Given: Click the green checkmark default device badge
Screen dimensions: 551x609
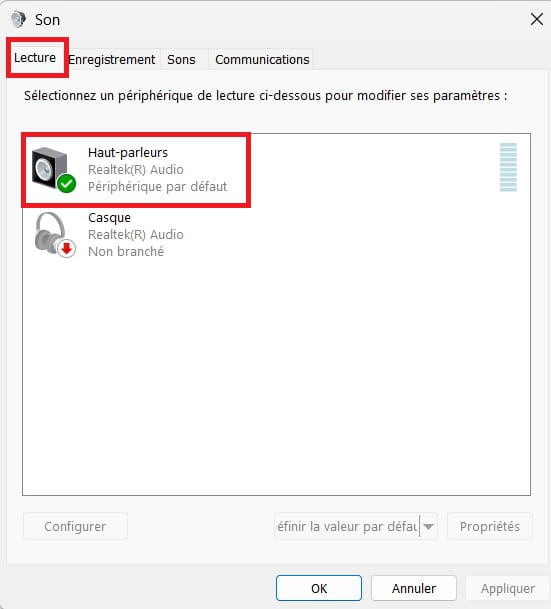Looking at the screenshot, I should coord(66,183).
